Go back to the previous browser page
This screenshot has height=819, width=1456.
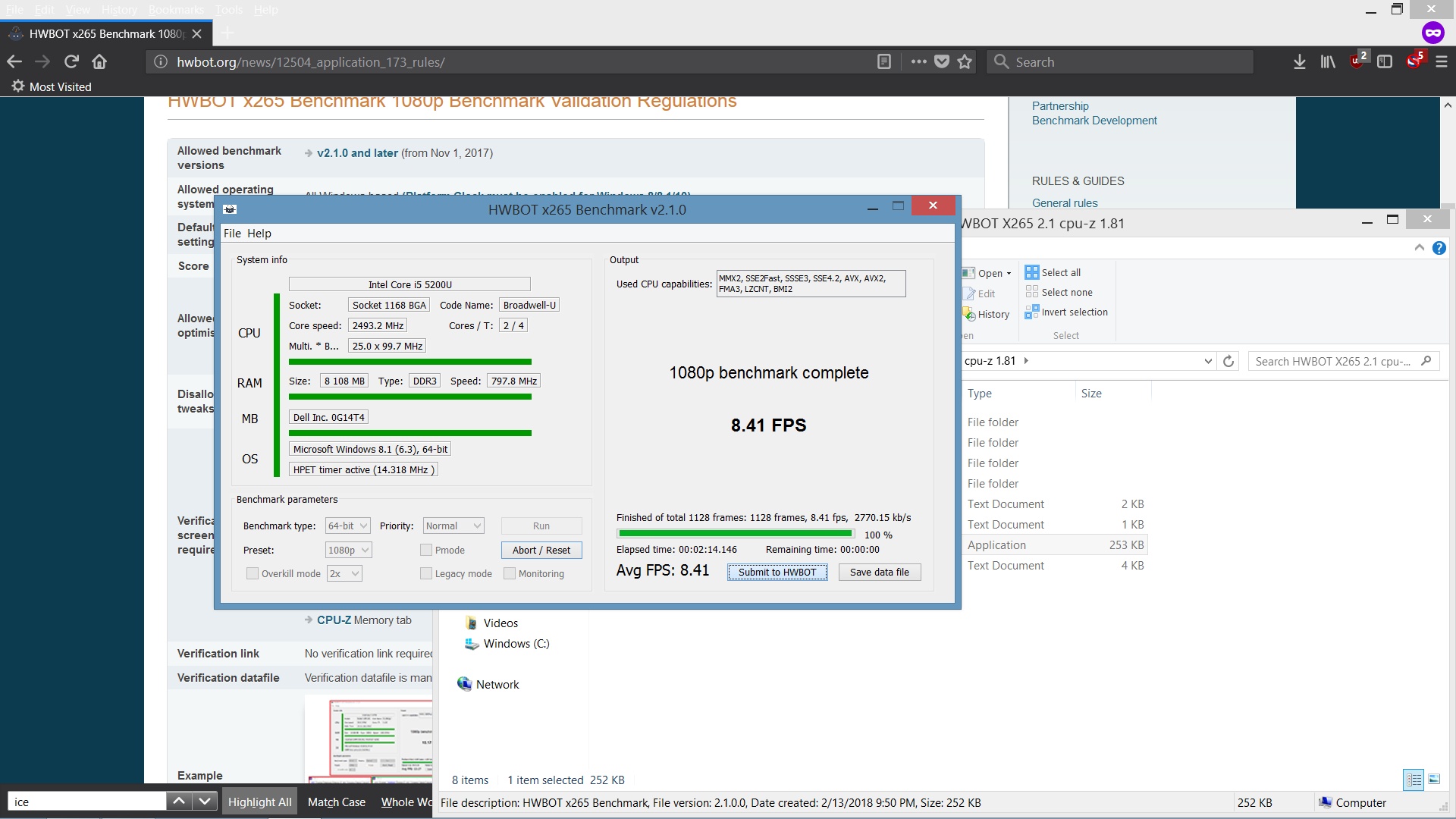click(14, 61)
